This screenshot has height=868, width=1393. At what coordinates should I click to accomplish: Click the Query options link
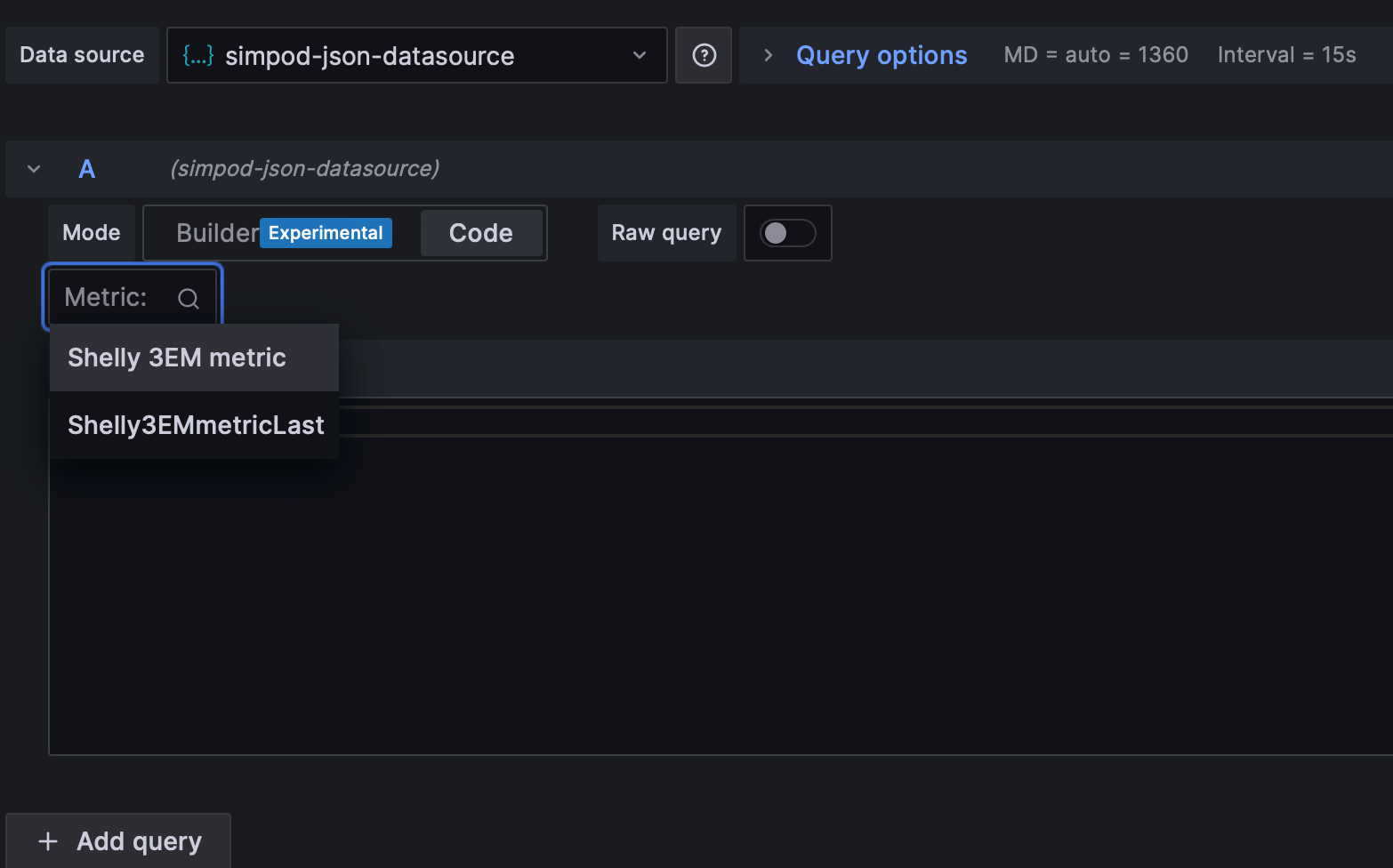882,55
